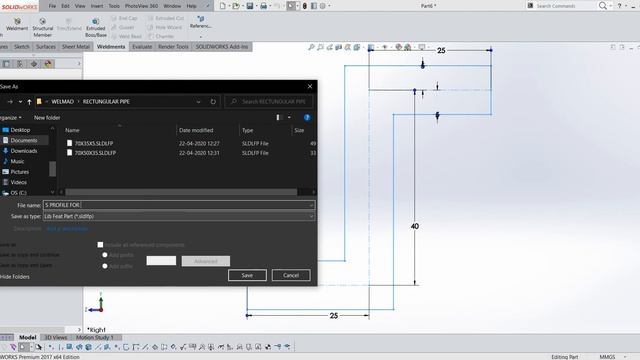Click the Save As dialog help icon
The image size is (640, 360).
tap(307, 118)
